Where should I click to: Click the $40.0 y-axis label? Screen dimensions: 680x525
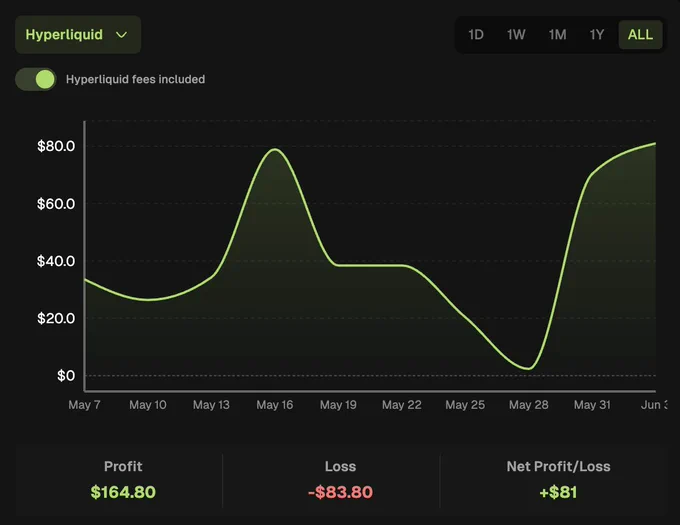coord(56,261)
